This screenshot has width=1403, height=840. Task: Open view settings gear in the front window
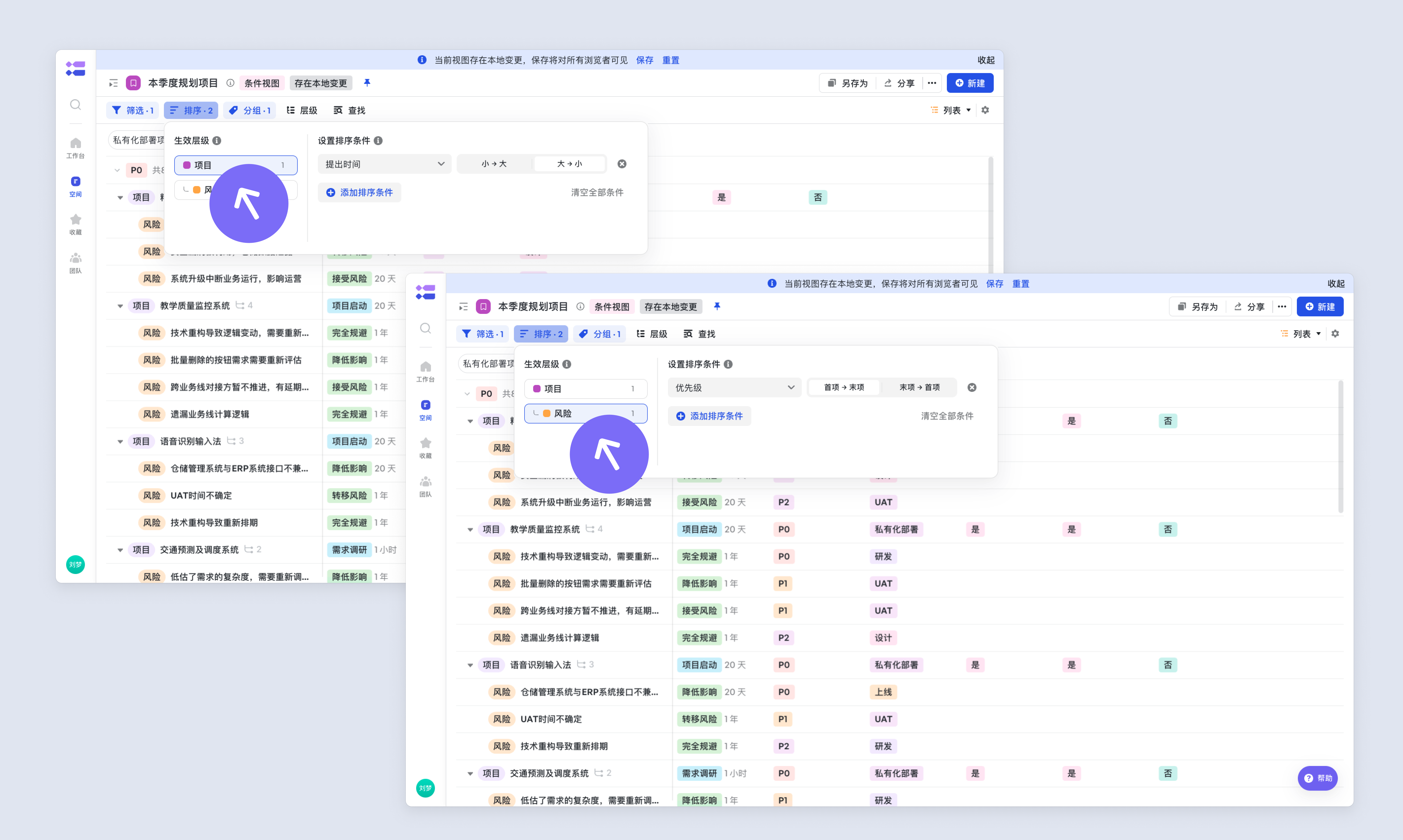(1335, 334)
